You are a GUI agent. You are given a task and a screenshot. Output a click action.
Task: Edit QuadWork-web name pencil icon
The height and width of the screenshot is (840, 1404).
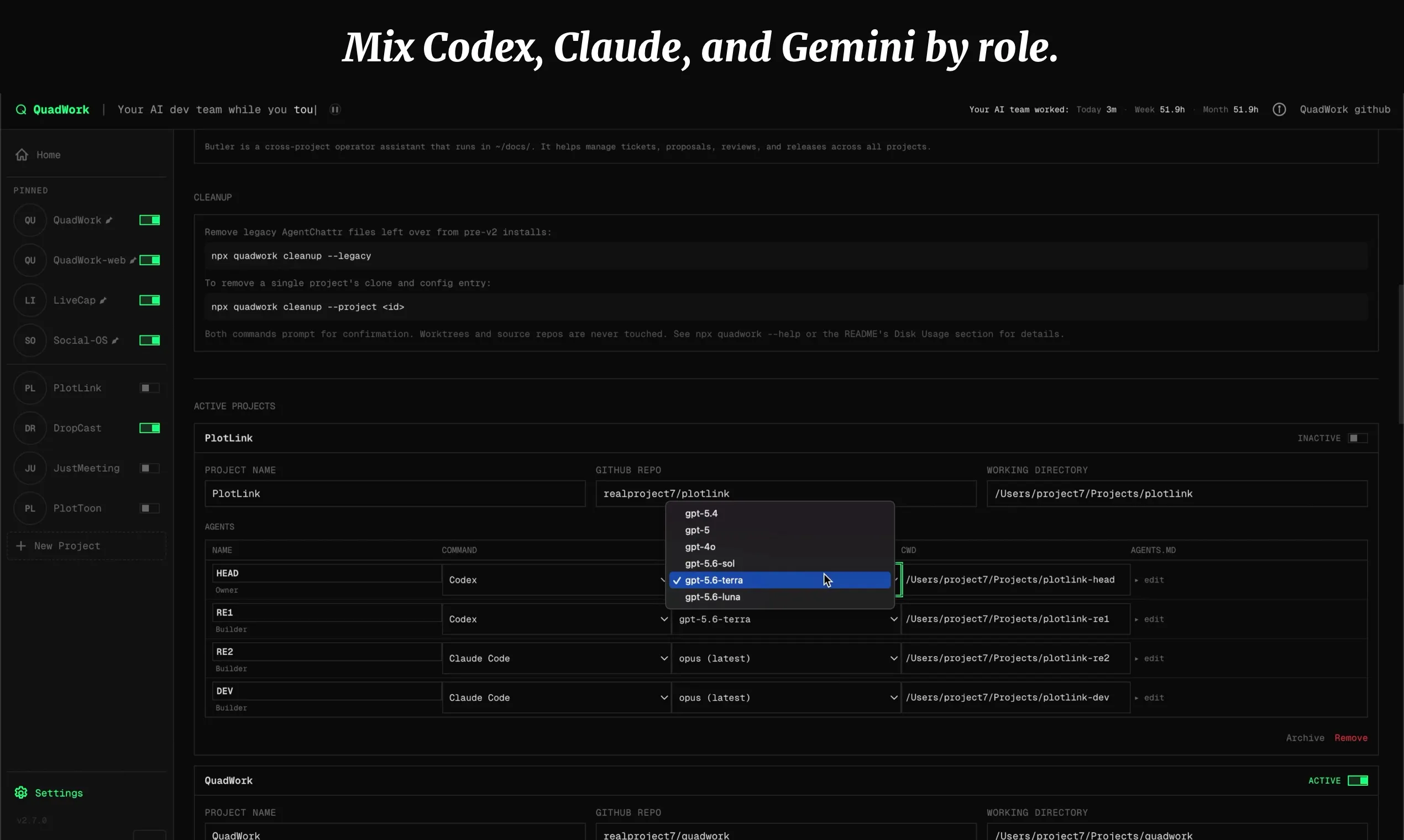pyautogui.click(x=133, y=260)
